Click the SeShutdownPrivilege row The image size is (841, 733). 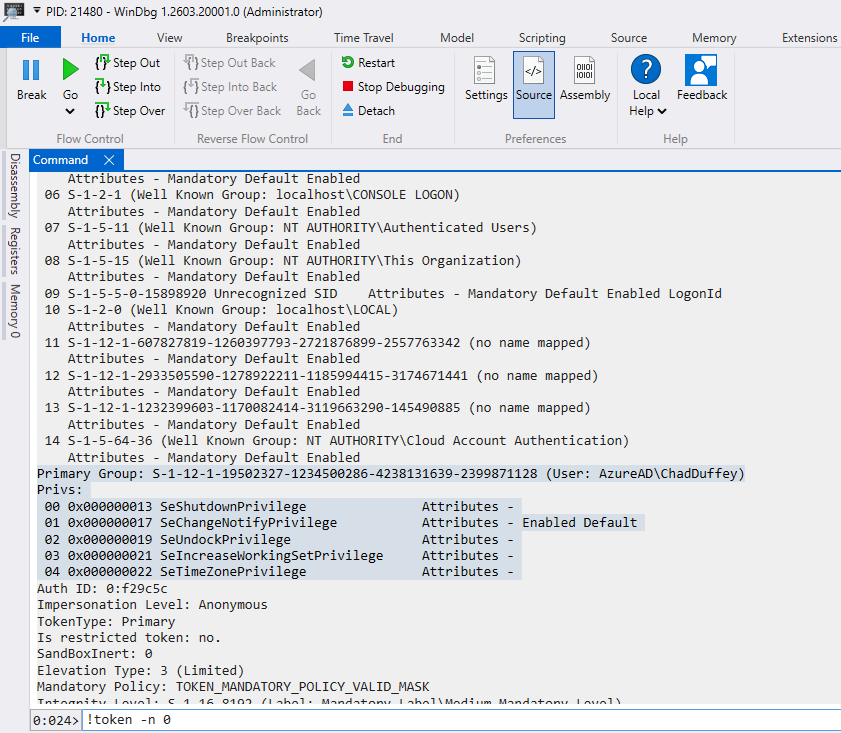279,506
